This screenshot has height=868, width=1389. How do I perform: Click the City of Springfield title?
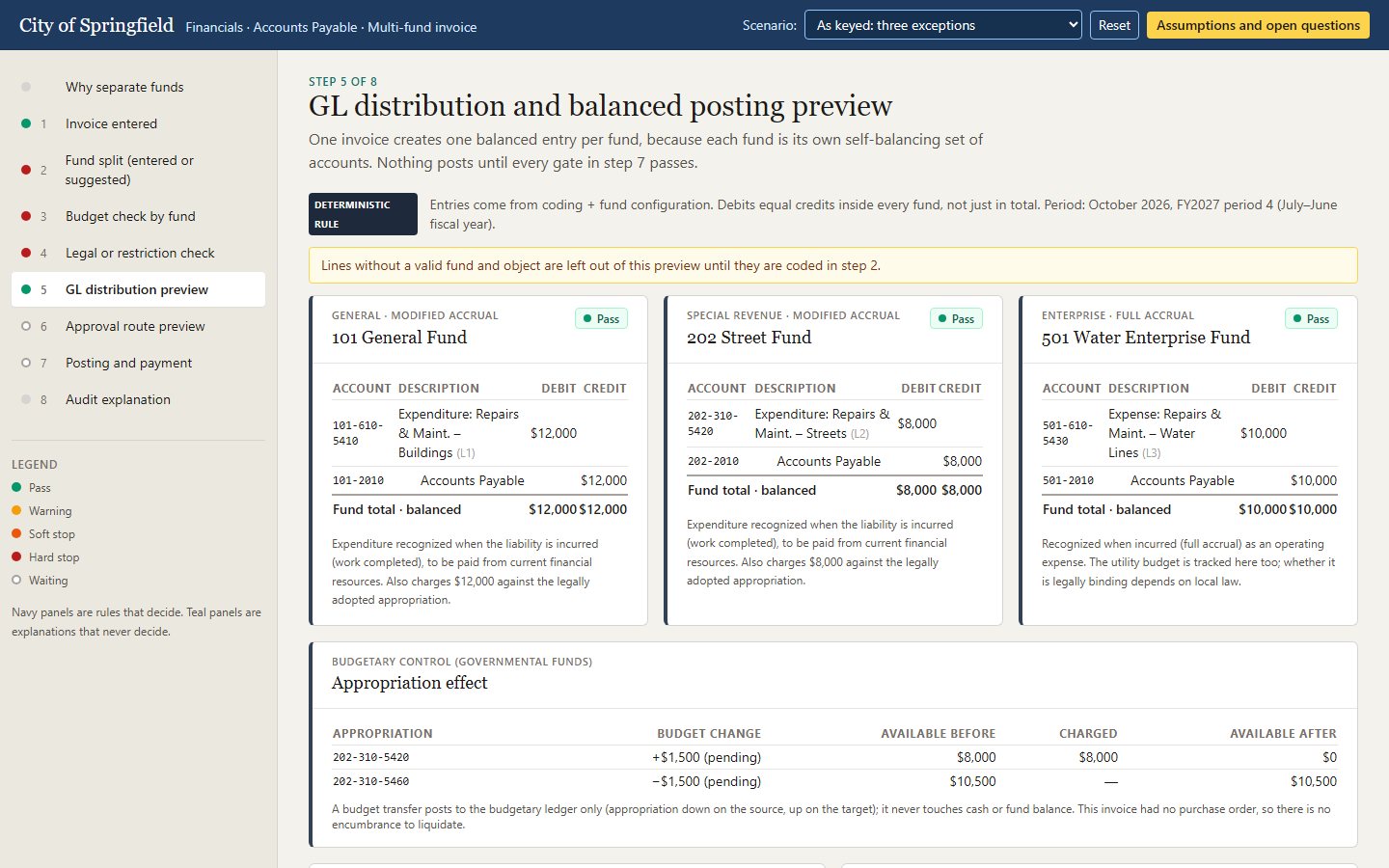[x=96, y=25]
